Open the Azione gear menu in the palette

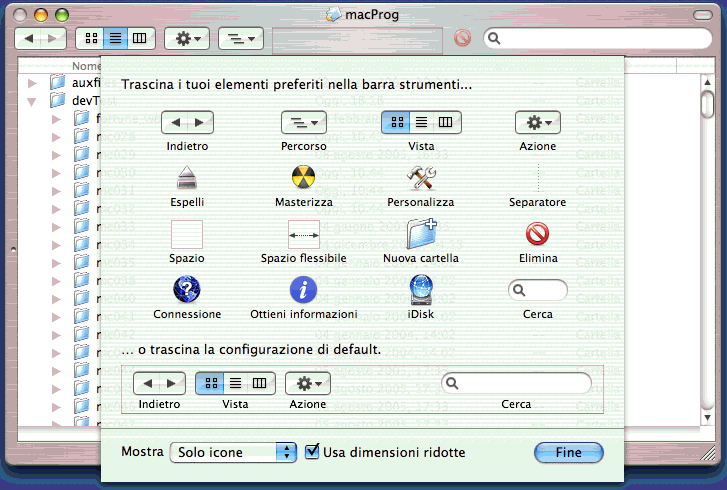537,122
